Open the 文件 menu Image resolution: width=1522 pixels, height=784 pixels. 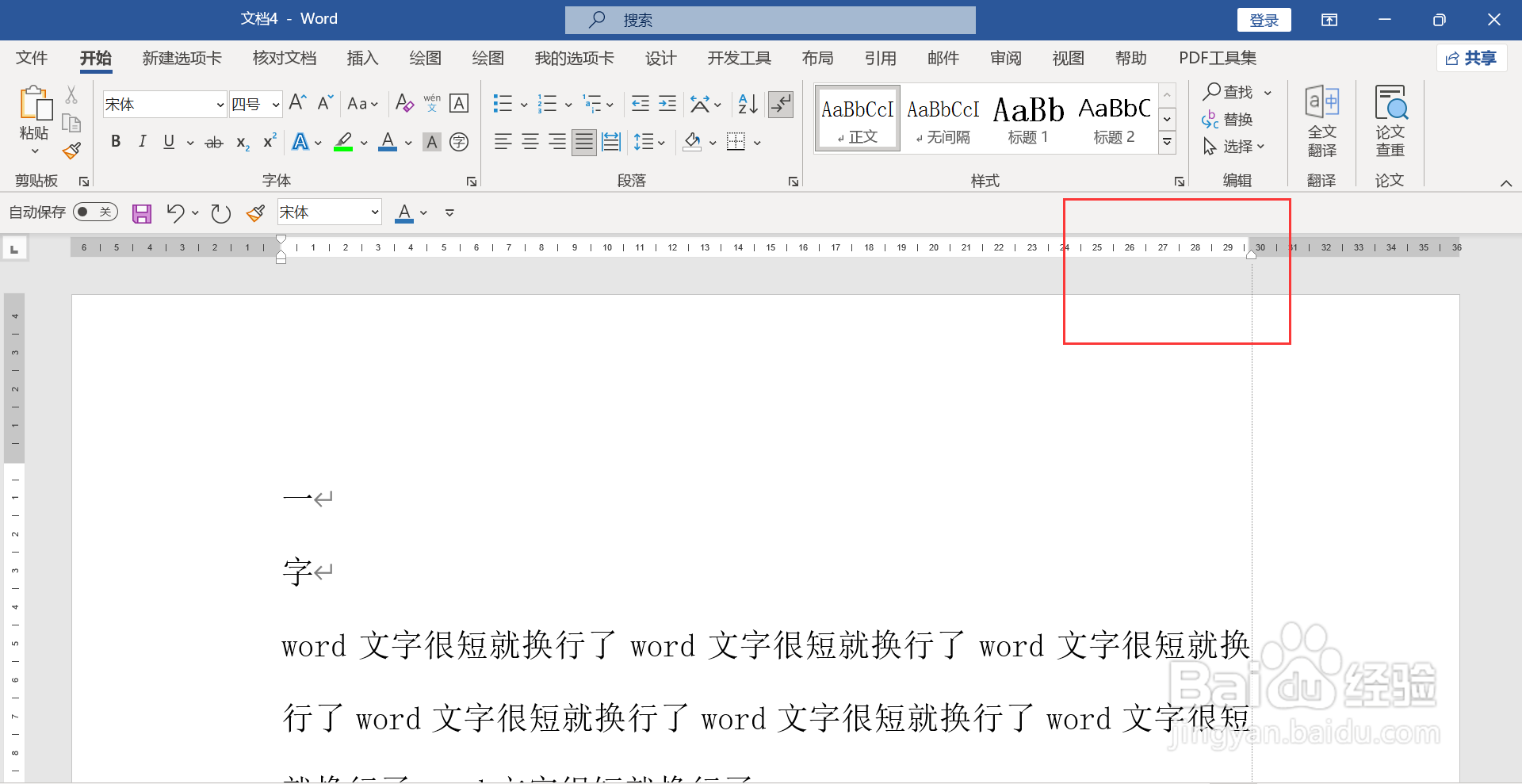[x=32, y=58]
